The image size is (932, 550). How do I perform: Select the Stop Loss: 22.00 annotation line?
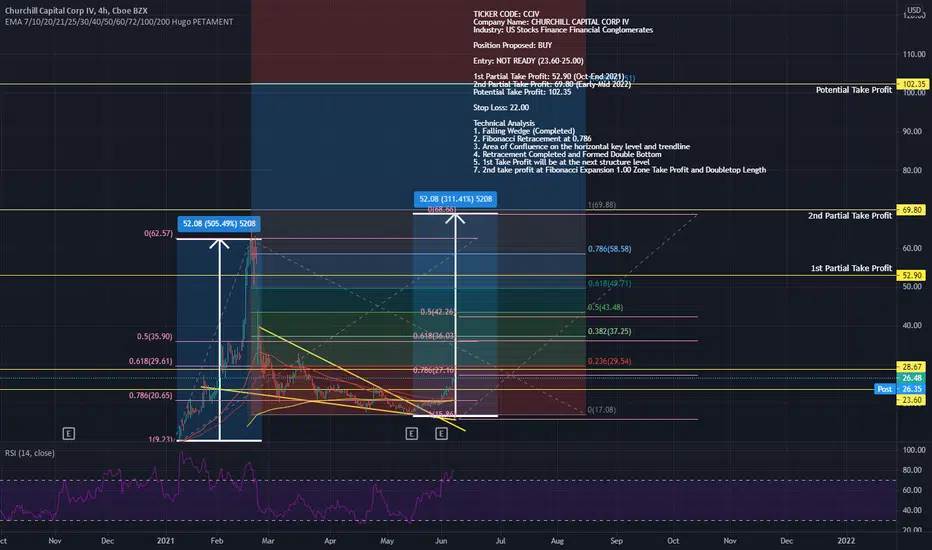coord(501,108)
